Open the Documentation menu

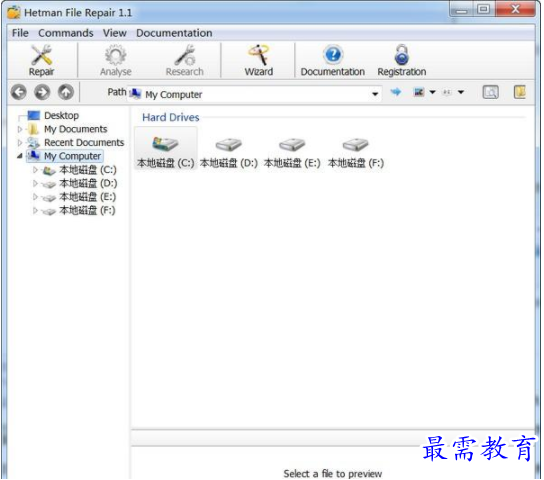[174, 33]
